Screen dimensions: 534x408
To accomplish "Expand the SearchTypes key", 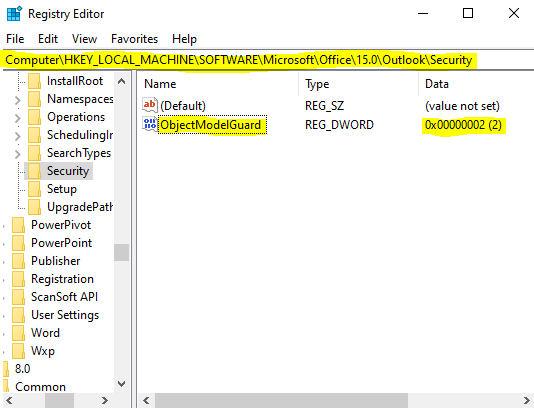I will pyautogui.click(x=17, y=154).
